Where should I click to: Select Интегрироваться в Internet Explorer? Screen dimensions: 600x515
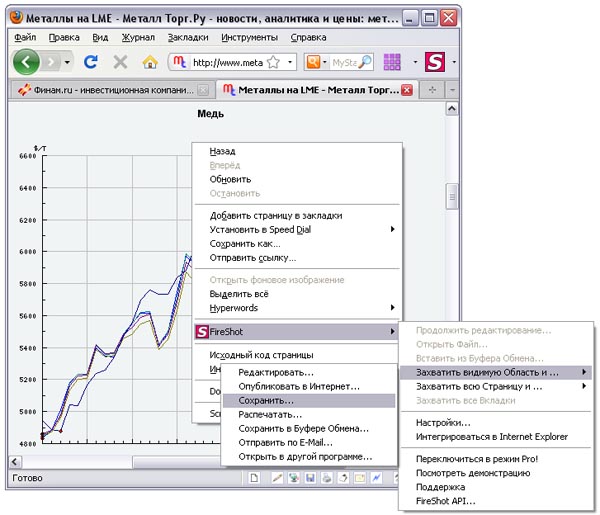pyautogui.click(x=496, y=437)
